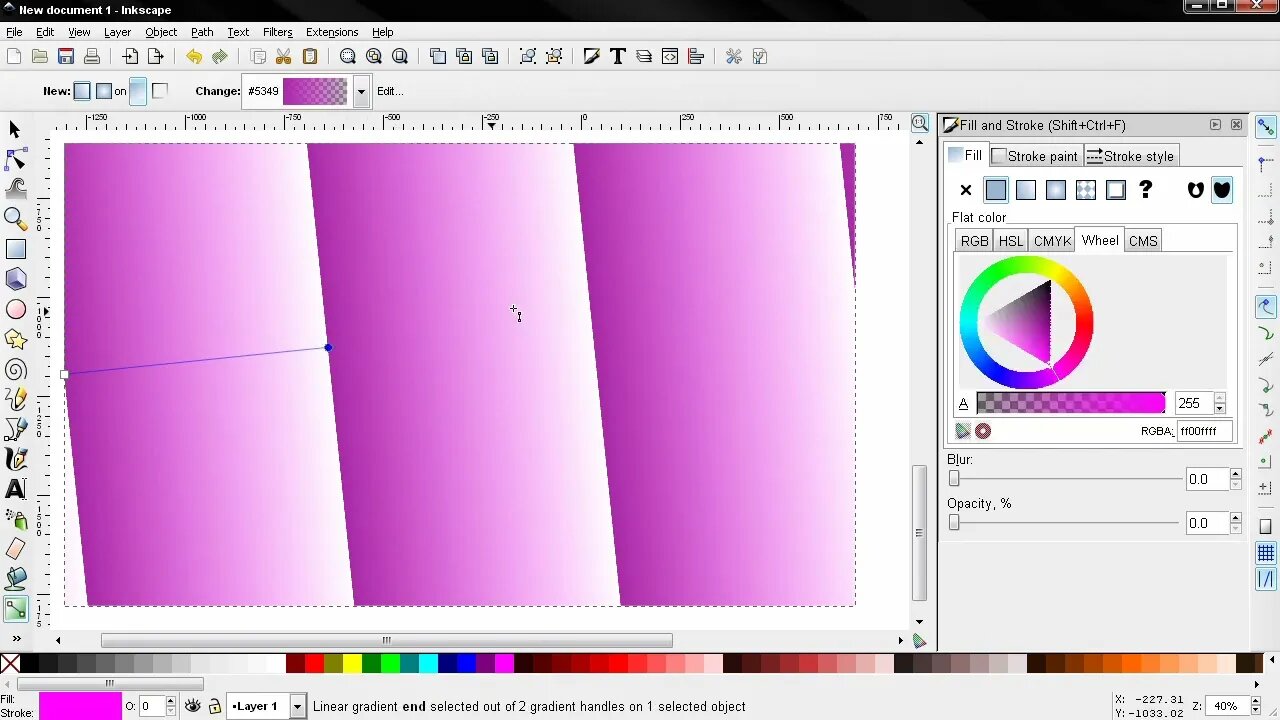
Task: Adjust the status bar O: opacity spinner
Action: (170, 706)
